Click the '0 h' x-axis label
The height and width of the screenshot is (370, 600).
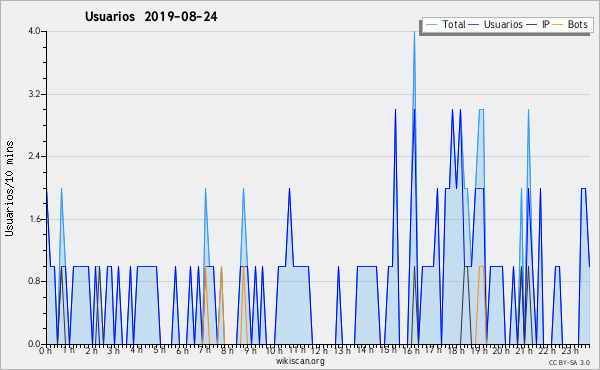pyautogui.click(x=45, y=351)
